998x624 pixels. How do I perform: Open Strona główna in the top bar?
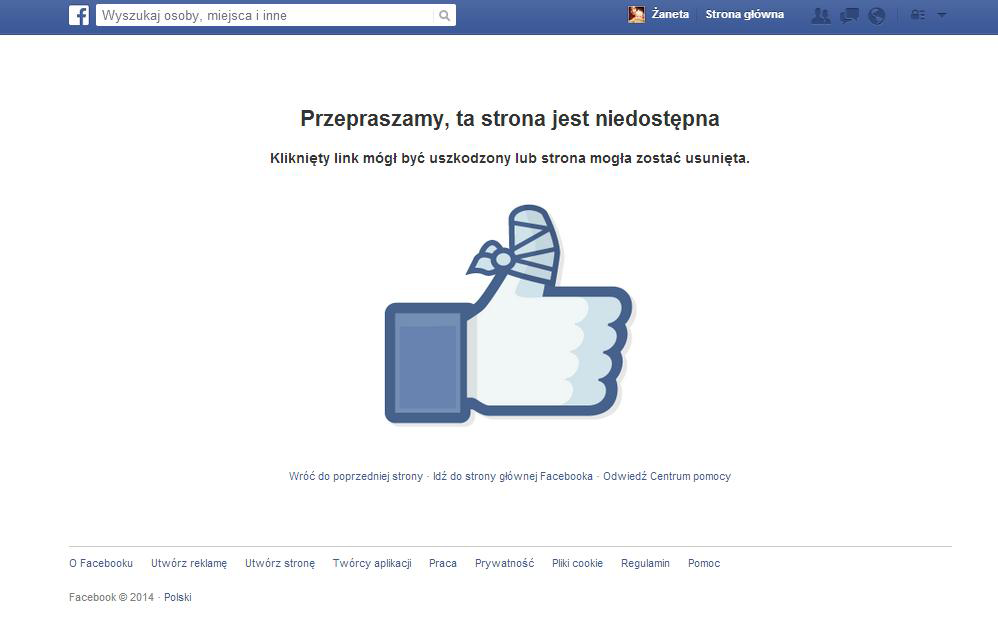pos(745,14)
